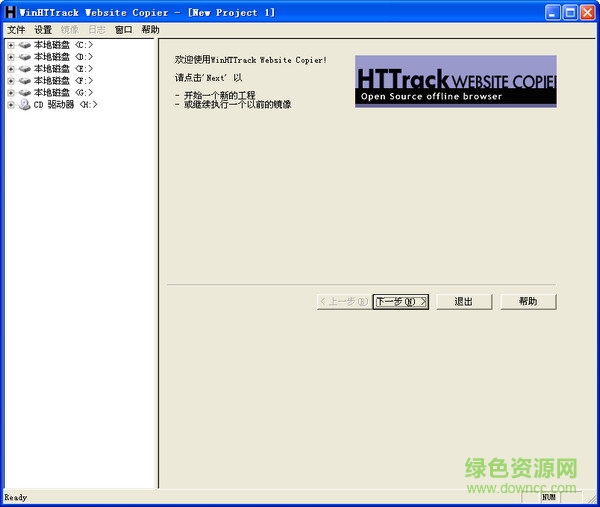
Task: Expand the G: drive tree node
Action: coord(11,93)
